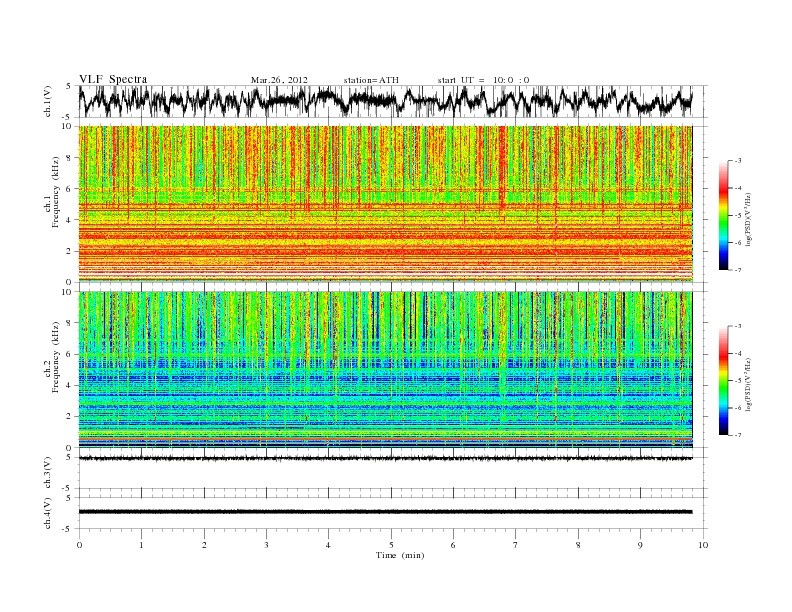Click the ch.3 voltage trace line
The image size is (792, 612).
pyautogui.click(x=385, y=458)
